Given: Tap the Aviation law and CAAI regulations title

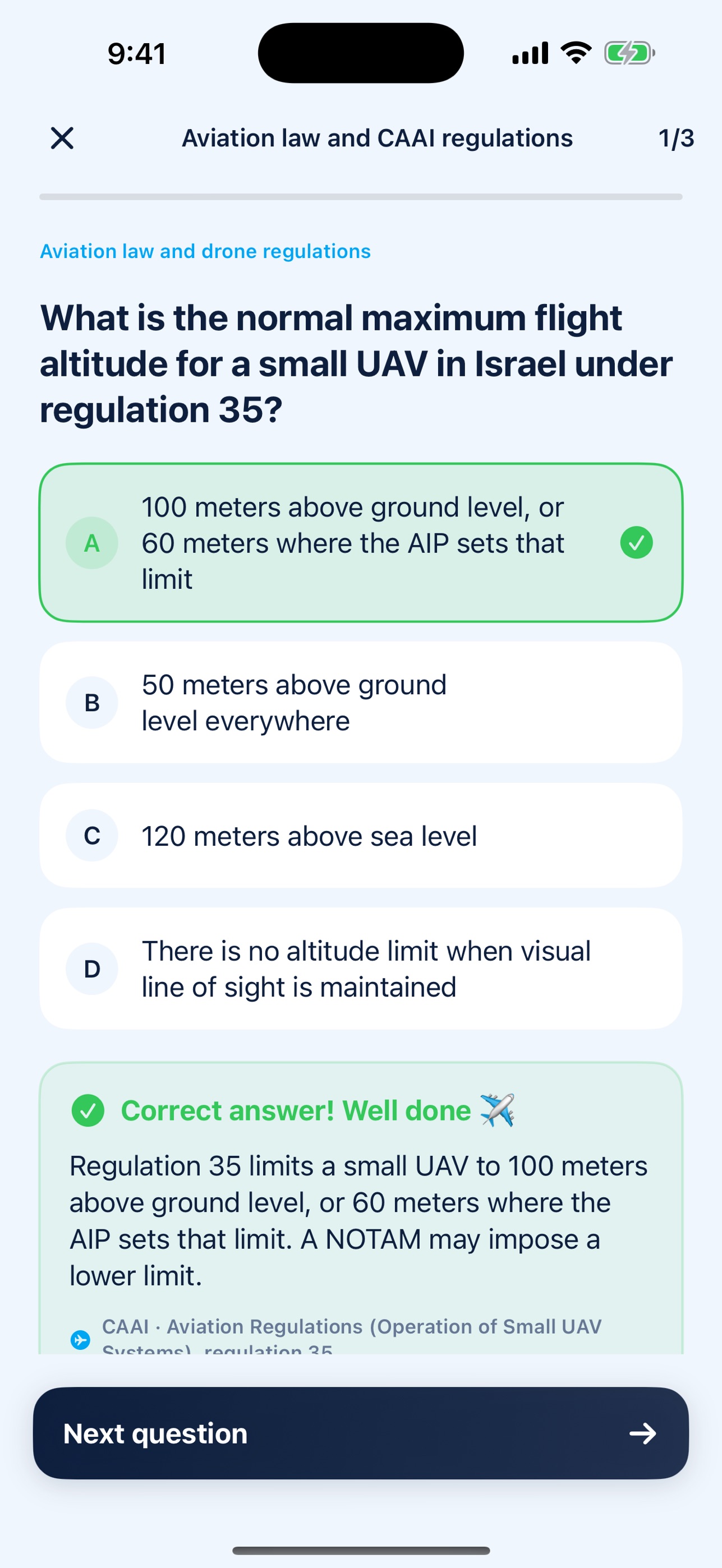Looking at the screenshot, I should point(378,138).
